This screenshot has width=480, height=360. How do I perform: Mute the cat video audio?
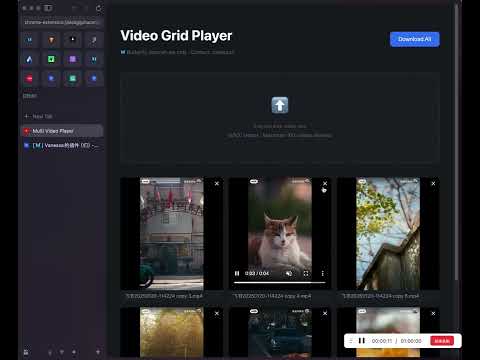[289, 273]
